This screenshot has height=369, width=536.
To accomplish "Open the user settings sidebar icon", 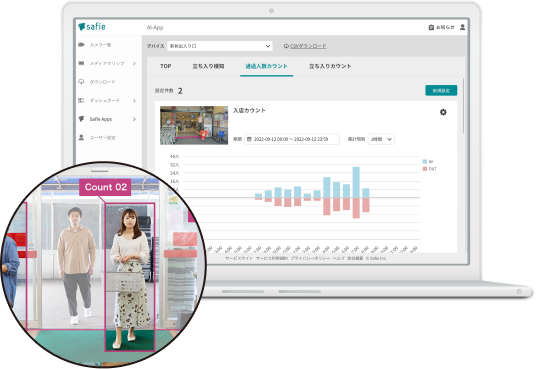I will (x=81, y=137).
